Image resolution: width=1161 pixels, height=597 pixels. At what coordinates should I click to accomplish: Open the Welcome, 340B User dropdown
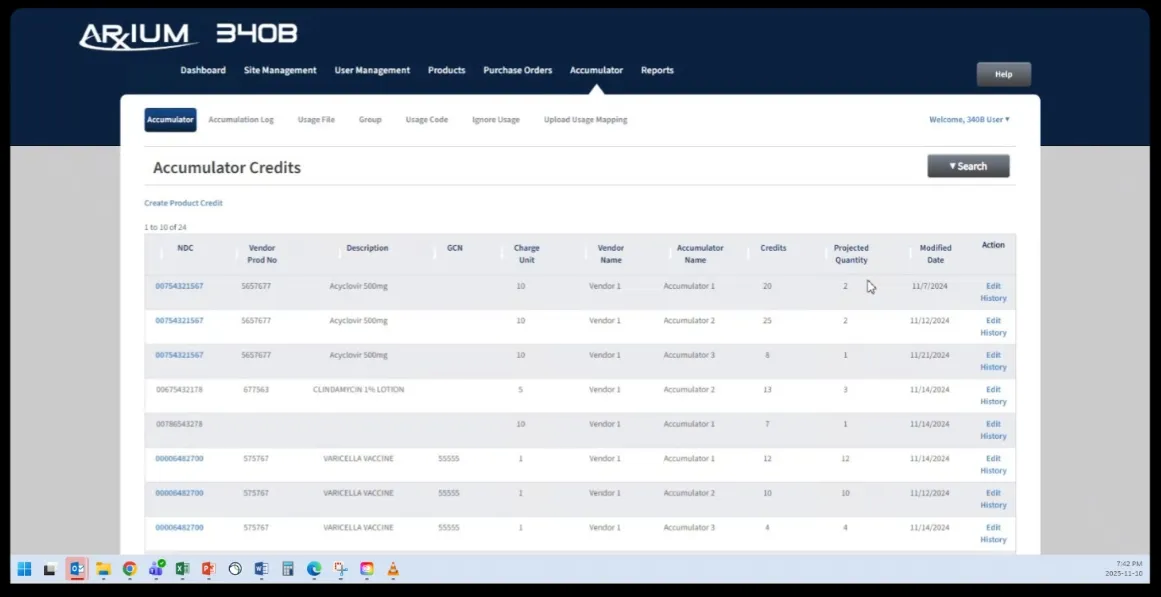968,119
